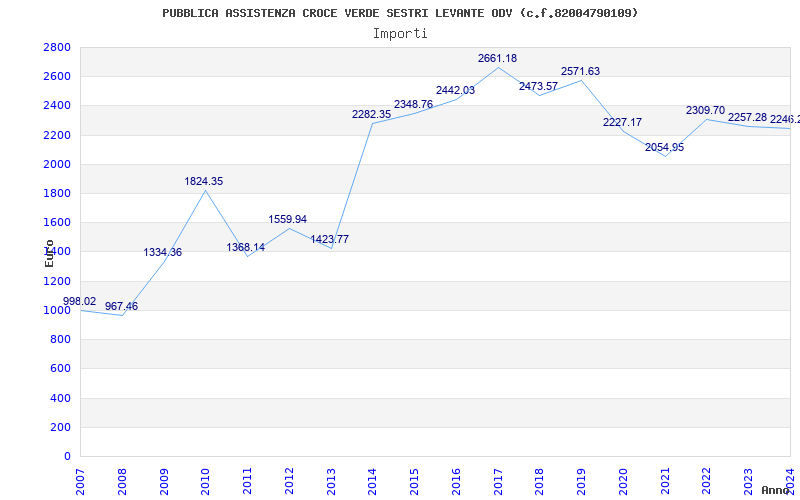The width and height of the screenshot is (800, 500).
Task: Click the 2009 year axis label
Action: (x=164, y=482)
